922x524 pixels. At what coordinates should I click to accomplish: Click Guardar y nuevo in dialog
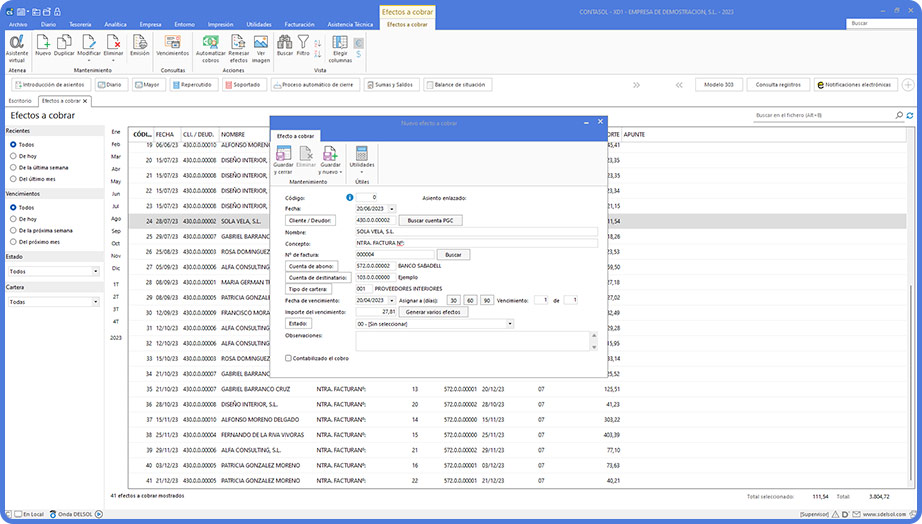pos(330,160)
